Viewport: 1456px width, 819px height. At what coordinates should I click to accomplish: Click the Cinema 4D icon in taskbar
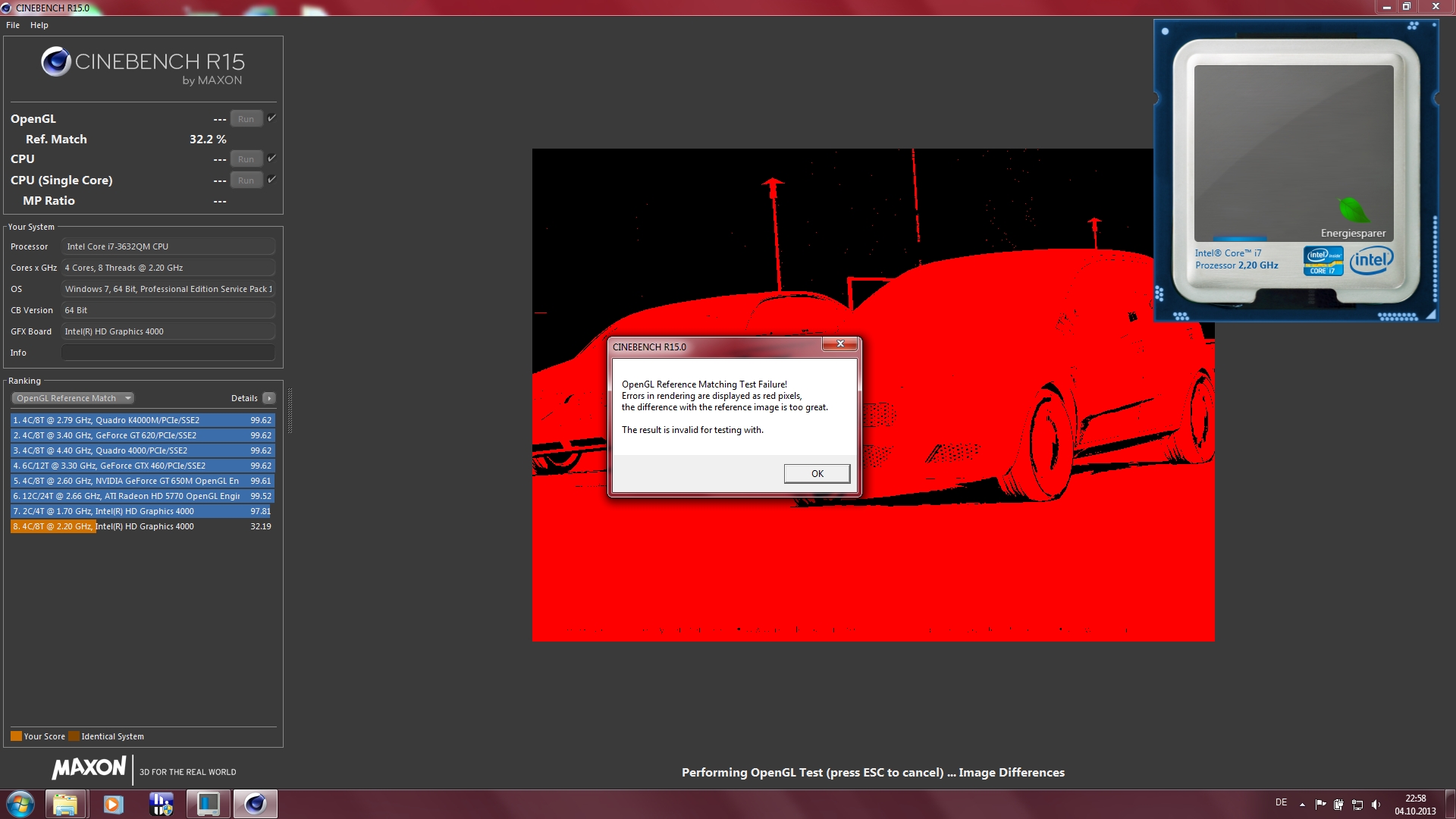click(255, 804)
